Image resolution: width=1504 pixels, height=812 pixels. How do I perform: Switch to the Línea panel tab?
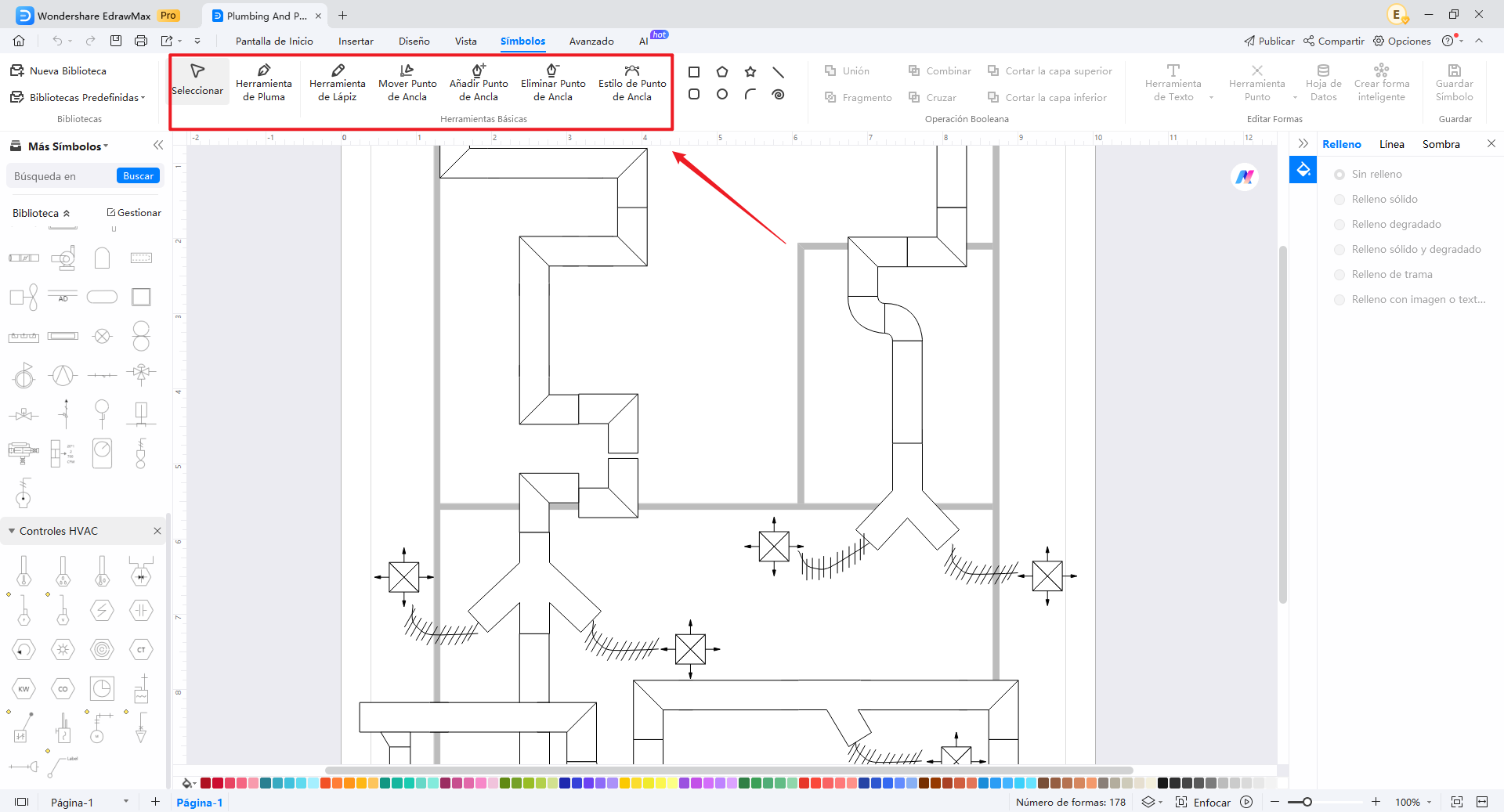(x=1391, y=144)
